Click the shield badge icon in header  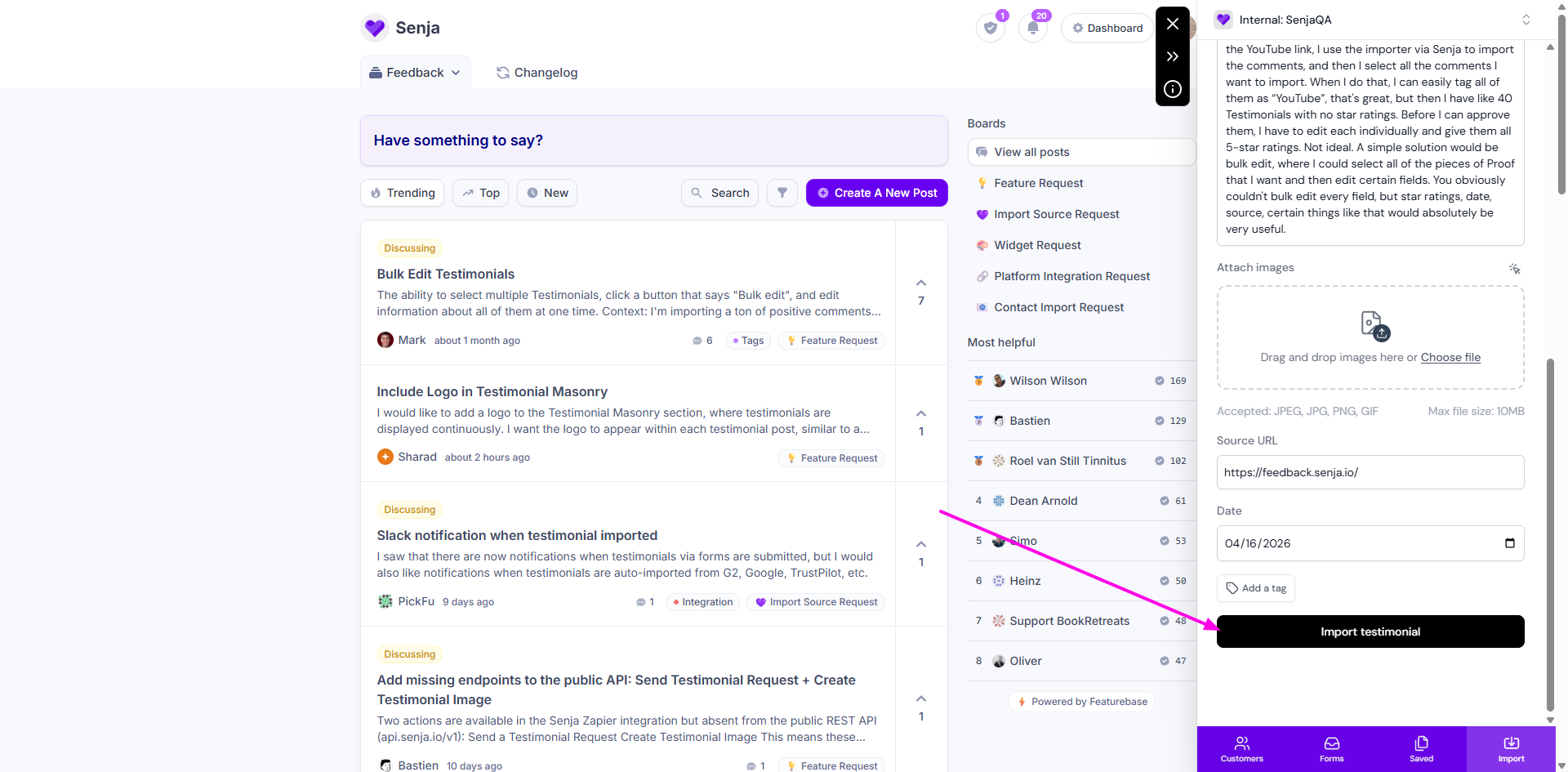tap(991, 28)
